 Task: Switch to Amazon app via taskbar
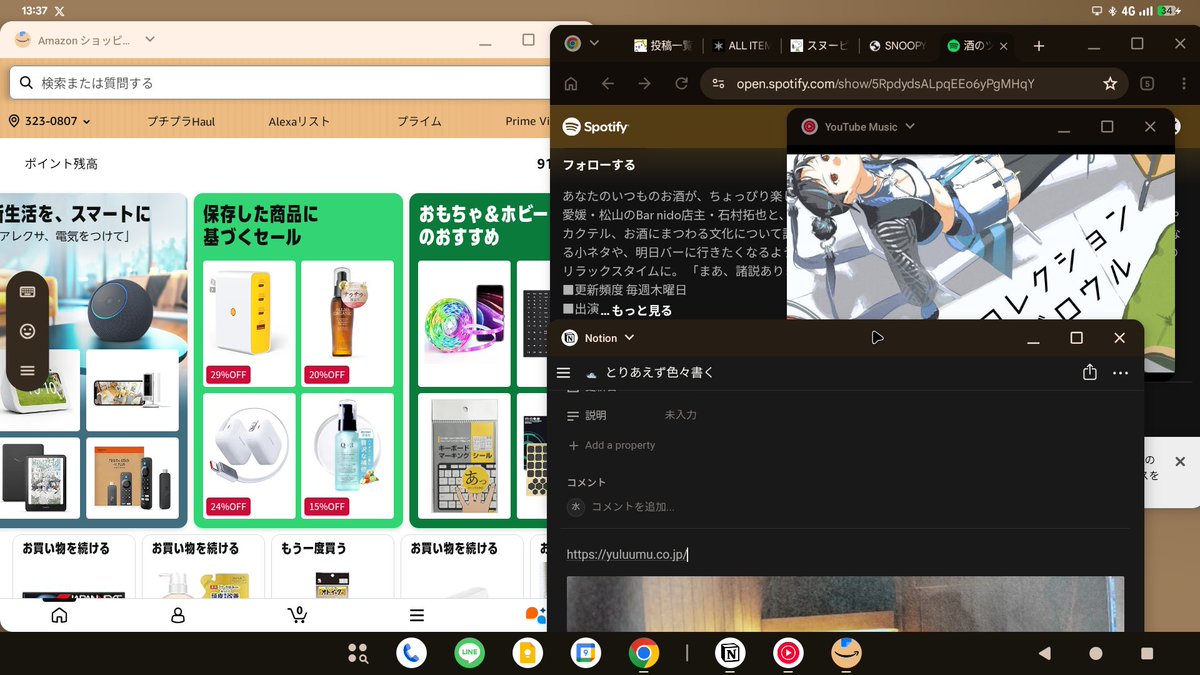(846, 653)
